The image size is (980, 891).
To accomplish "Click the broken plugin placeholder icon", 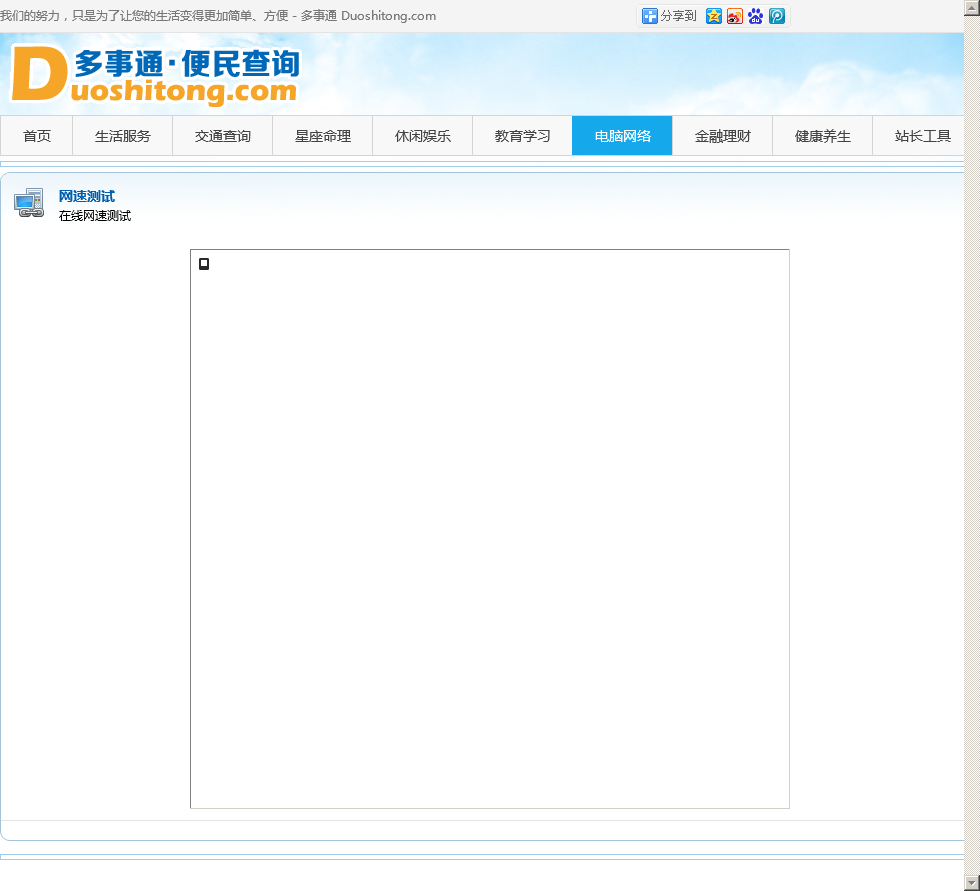I will point(204,264).
